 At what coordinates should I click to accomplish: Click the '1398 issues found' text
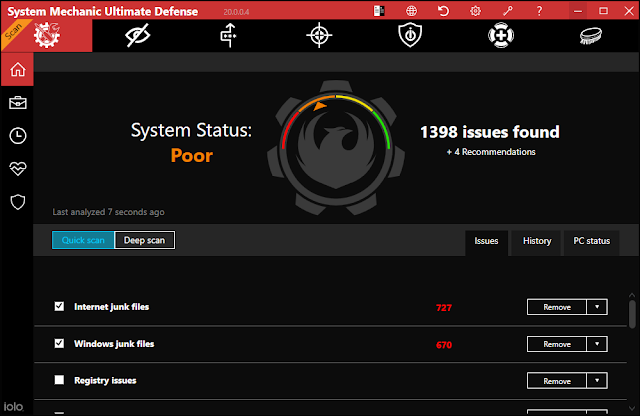(490, 132)
